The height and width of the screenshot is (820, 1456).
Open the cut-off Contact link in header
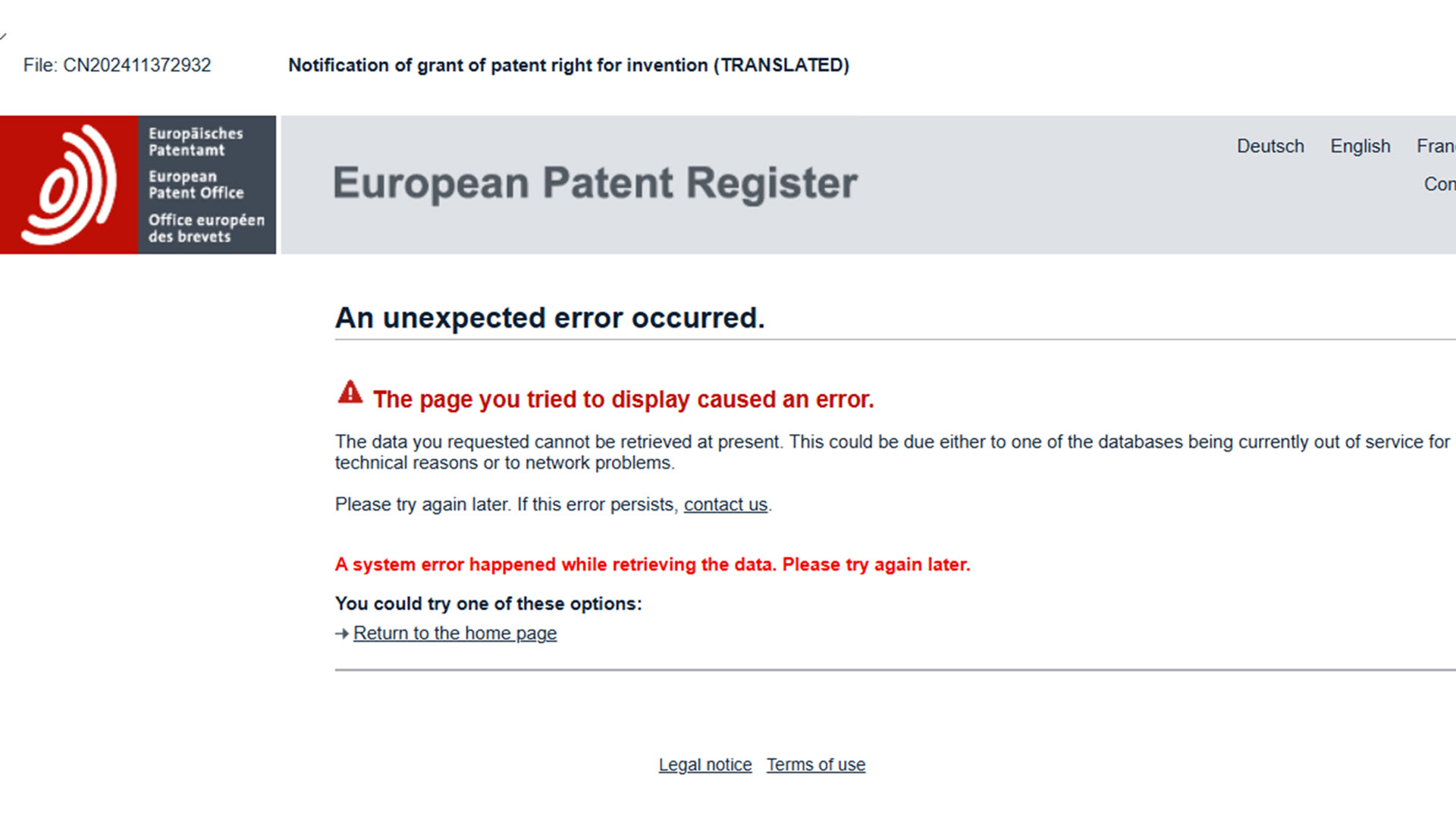pos(1439,184)
